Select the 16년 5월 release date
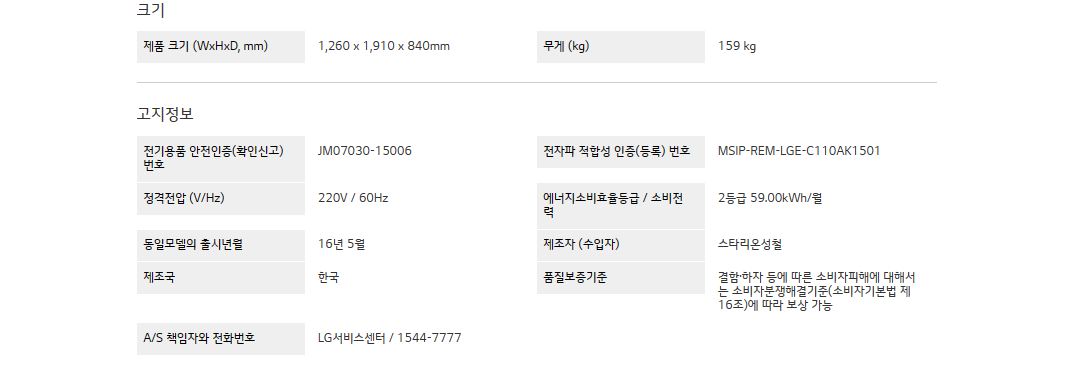This screenshot has width=1070, height=371. tap(342, 245)
